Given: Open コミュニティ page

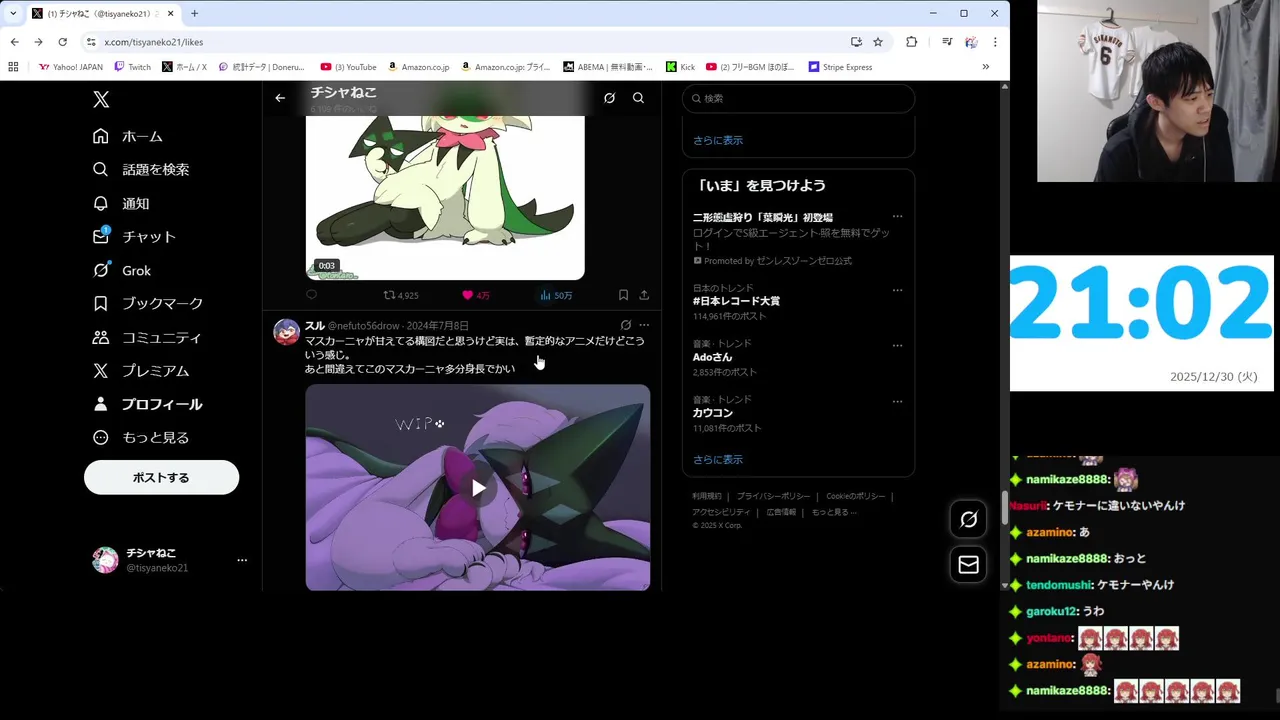Looking at the screenshot, I should [x=147, y=337].
